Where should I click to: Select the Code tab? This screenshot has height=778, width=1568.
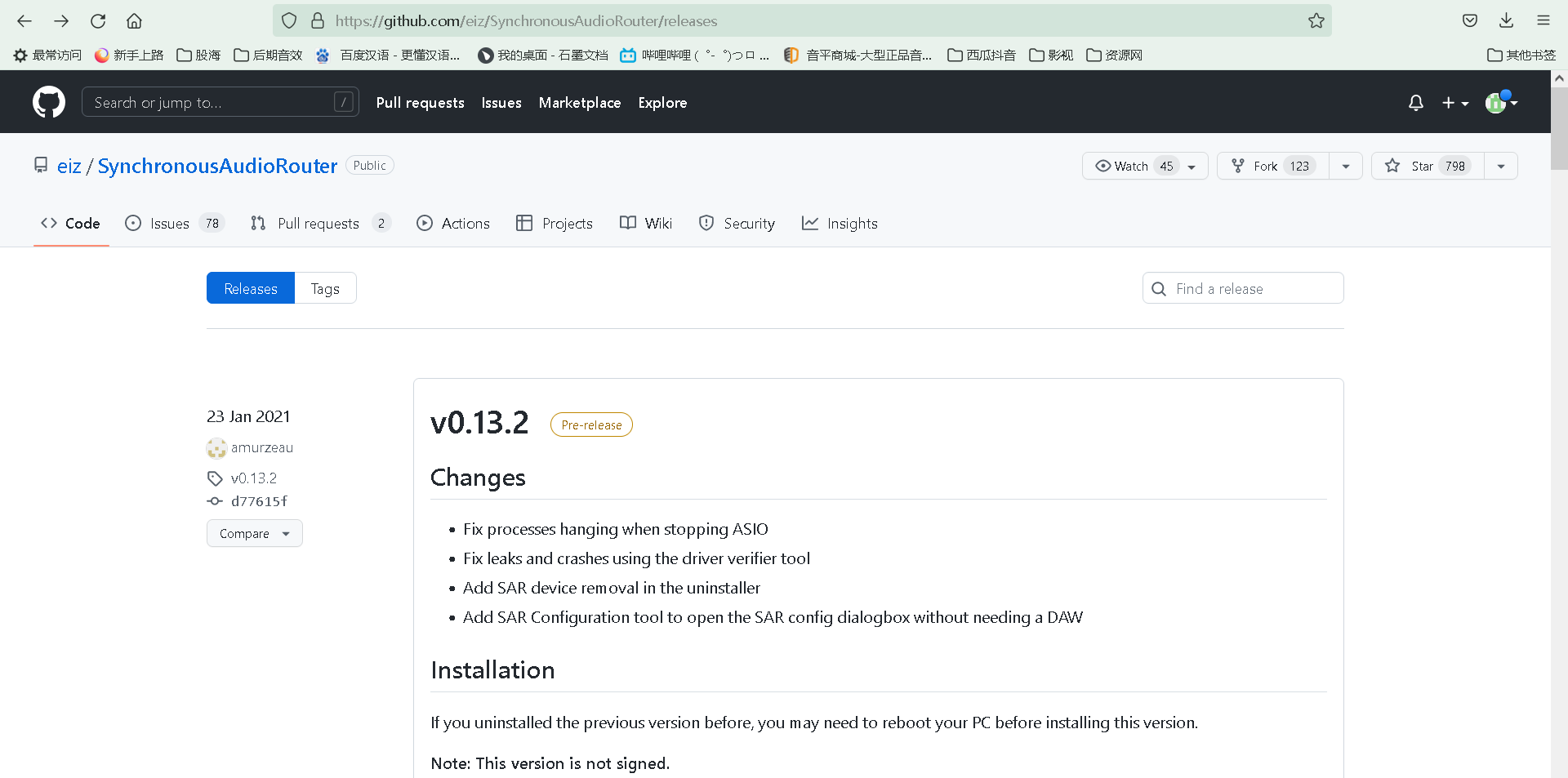click(71, 223)
